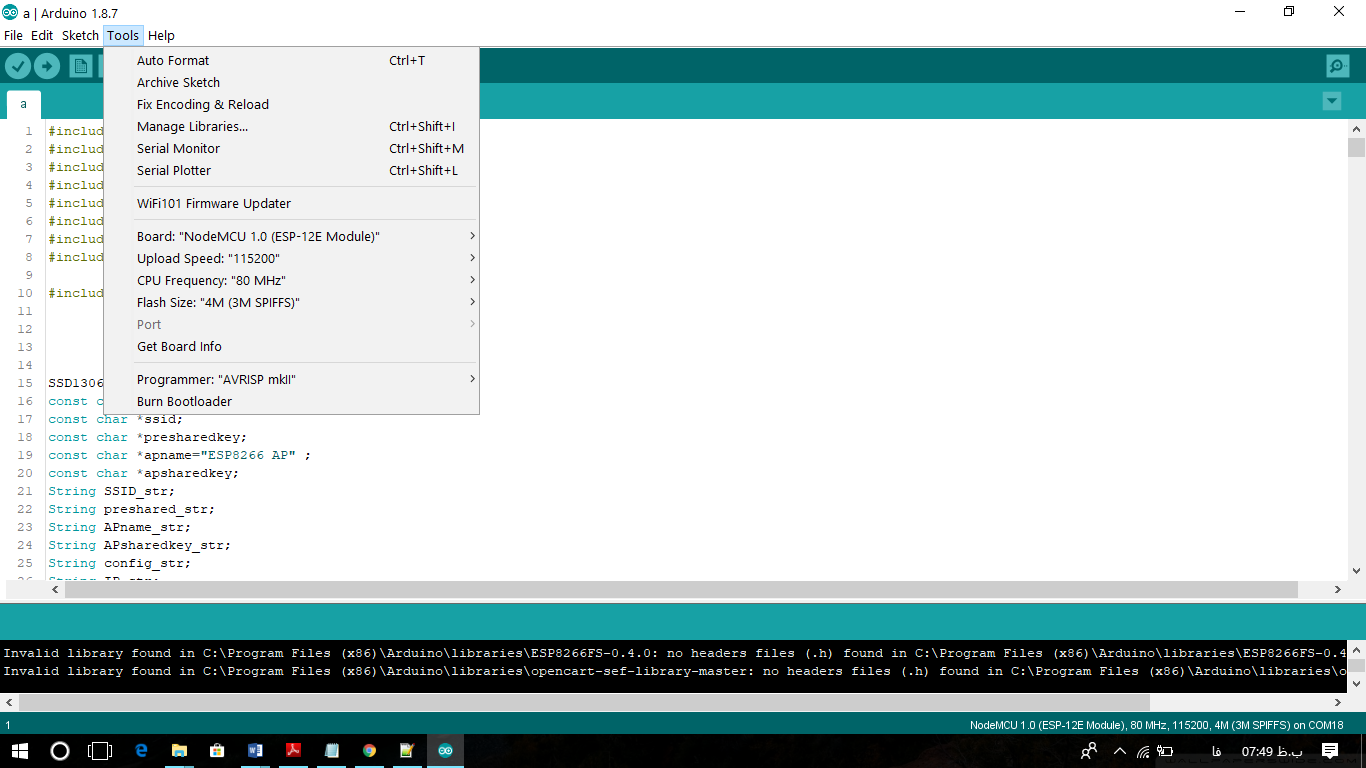Image resolution: width=1366 pixels, height=768 pixels.
Task: Expand Programmer AVRISP mkII submenu
Action: (x=291, y=379)
